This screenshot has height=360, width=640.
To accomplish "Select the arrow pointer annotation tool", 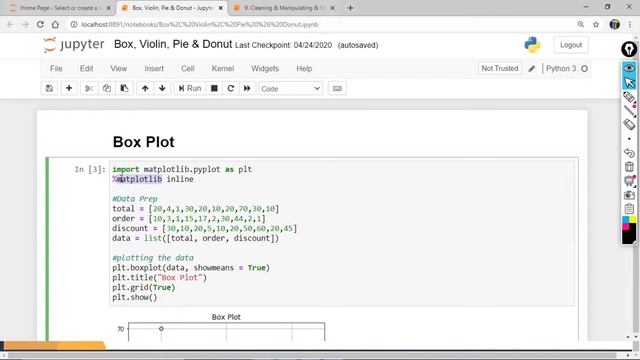I will pos(629,82).
